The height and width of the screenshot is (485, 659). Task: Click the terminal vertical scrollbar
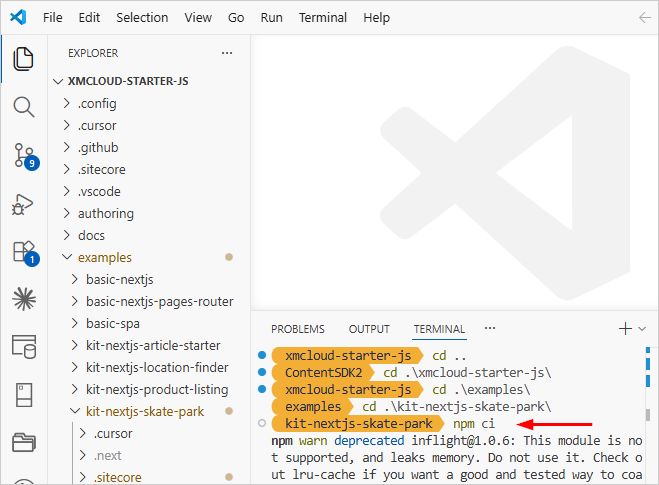[648, 414]
